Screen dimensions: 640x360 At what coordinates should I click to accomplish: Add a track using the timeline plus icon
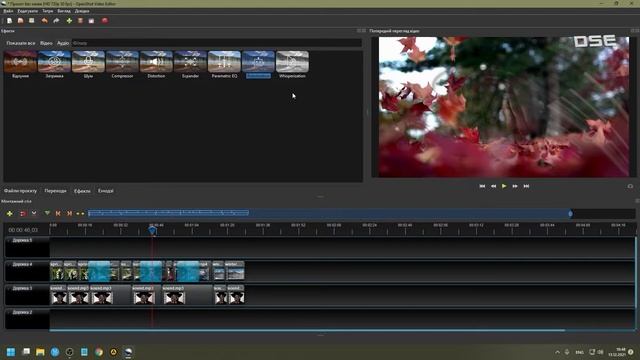10,213
